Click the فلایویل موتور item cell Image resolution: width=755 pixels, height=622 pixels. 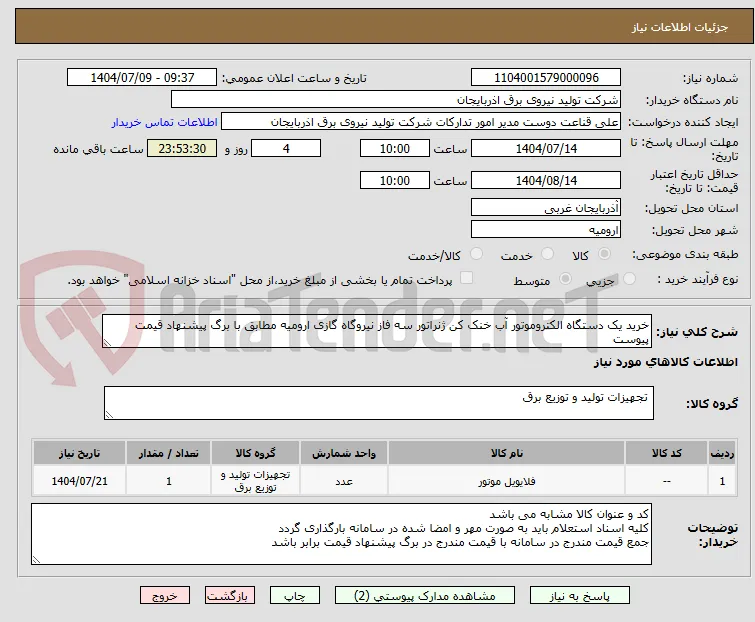tap(507, 480)
